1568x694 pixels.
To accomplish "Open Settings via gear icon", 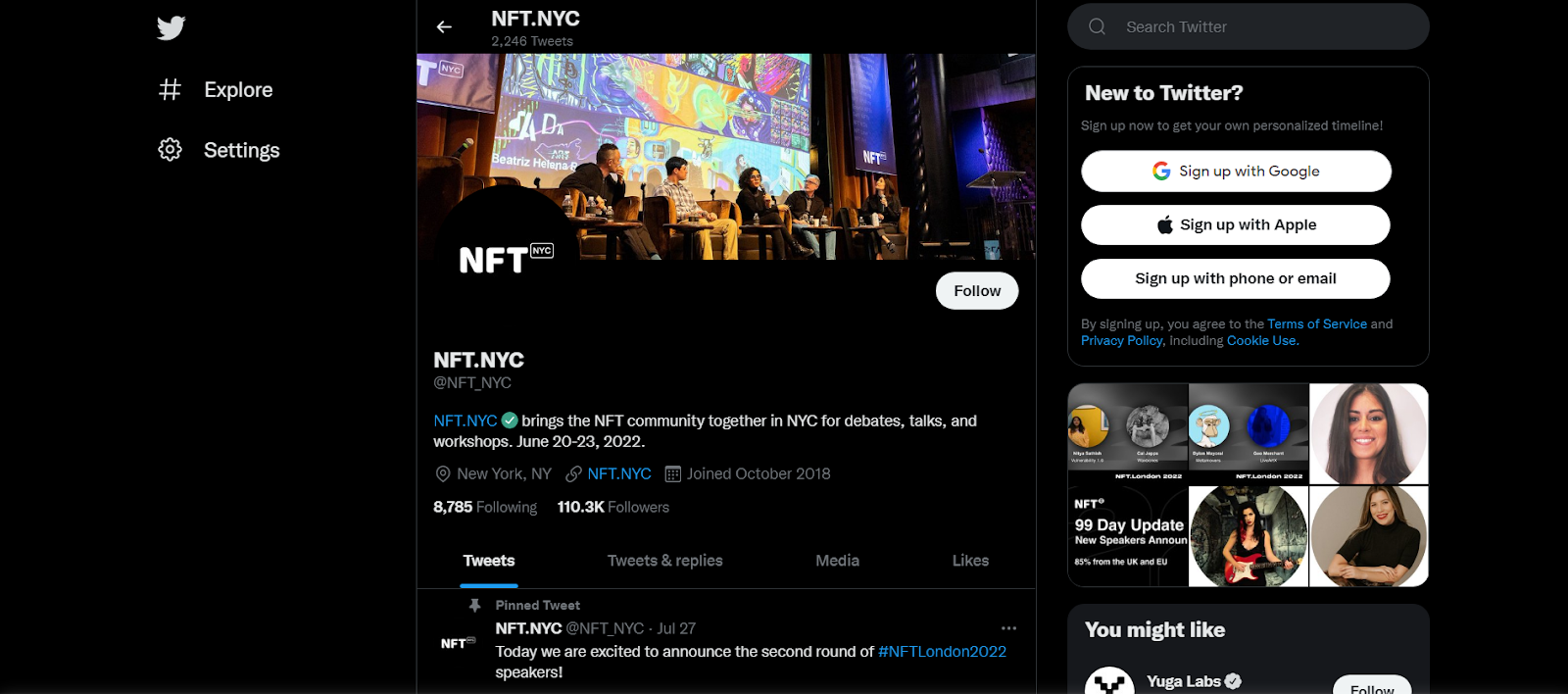I will click(171, 150).
